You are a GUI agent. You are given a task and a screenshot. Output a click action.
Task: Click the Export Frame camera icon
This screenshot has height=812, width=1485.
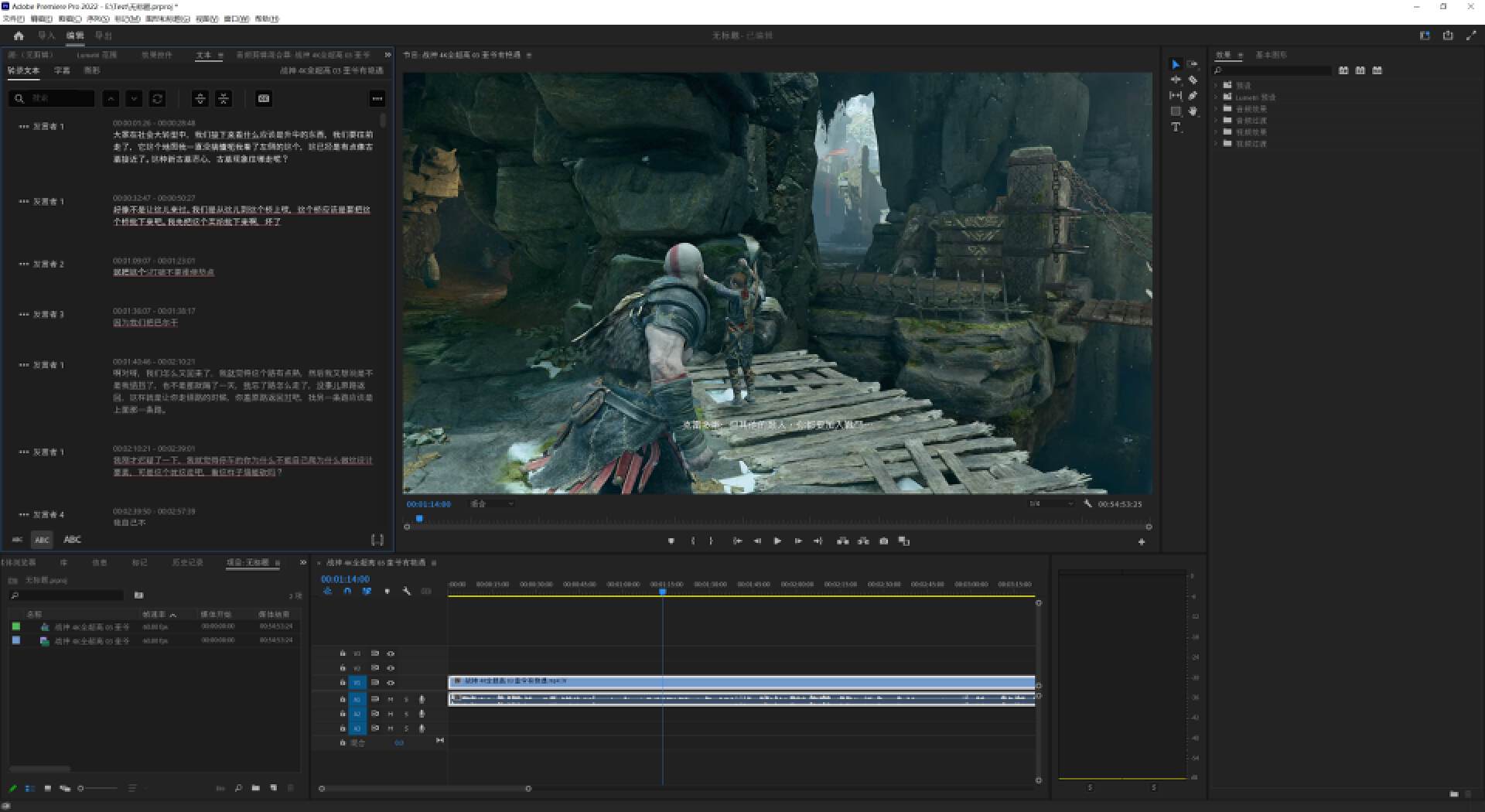883,541
